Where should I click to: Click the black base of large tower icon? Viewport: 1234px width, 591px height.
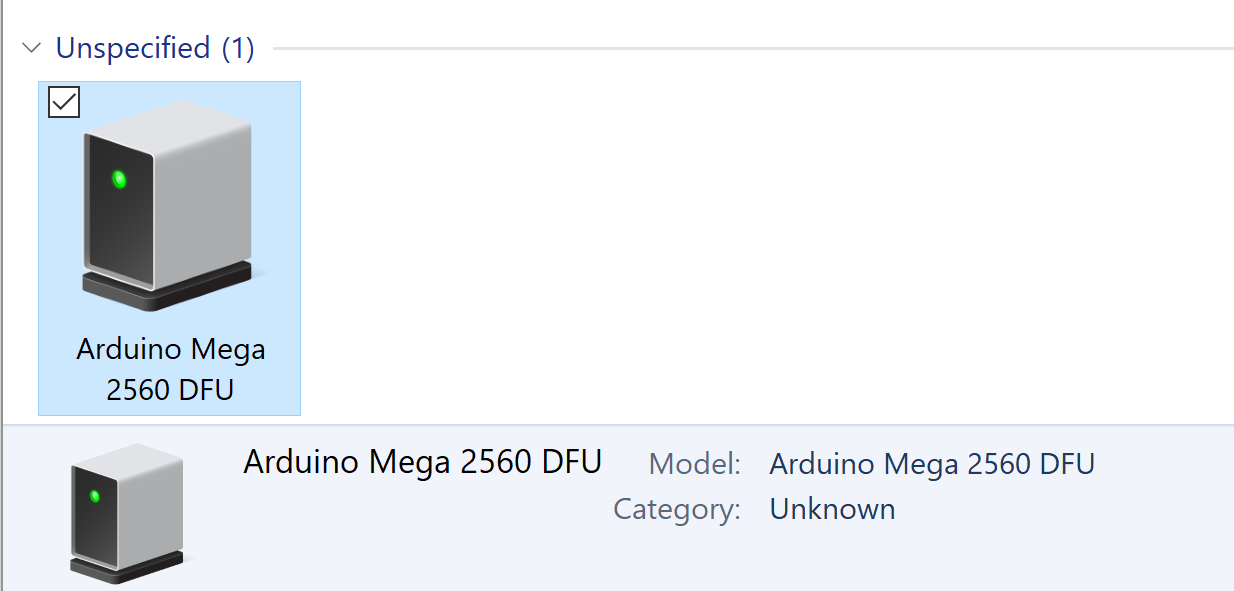point(167,288)
